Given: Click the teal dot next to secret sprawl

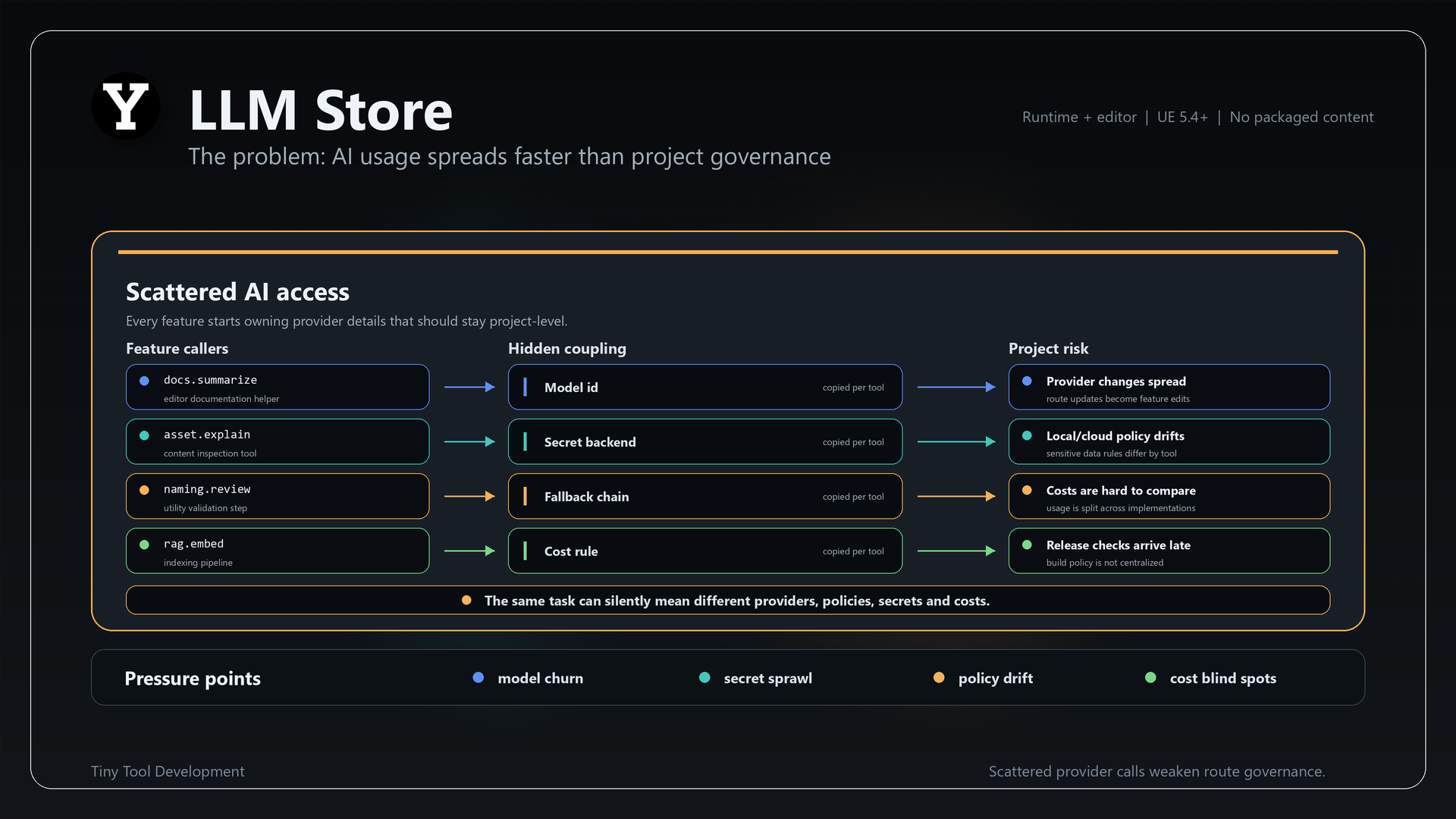Looking at the screenshot, I should coord(704,677).
